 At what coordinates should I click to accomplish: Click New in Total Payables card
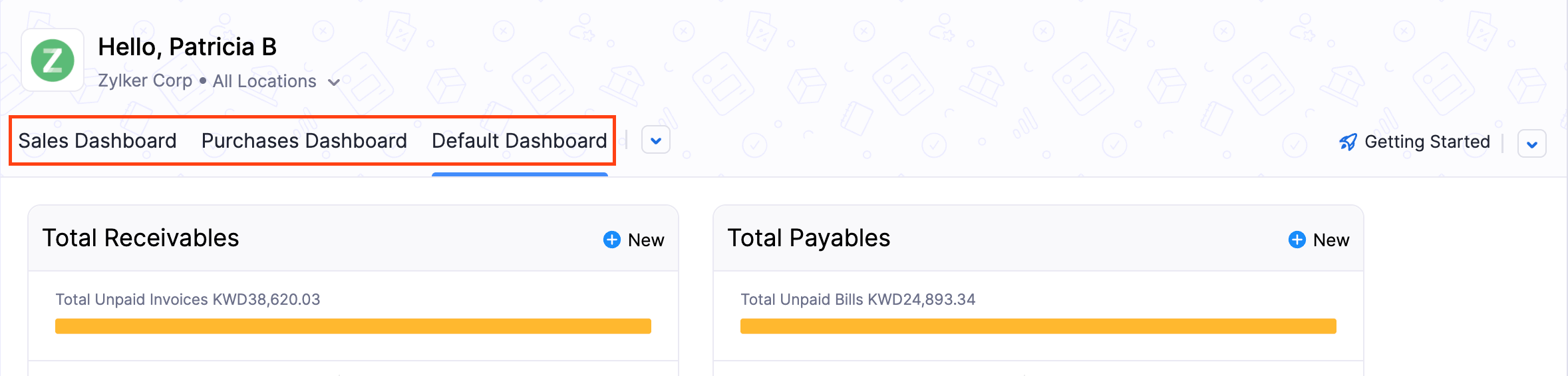pos(1331,240)
